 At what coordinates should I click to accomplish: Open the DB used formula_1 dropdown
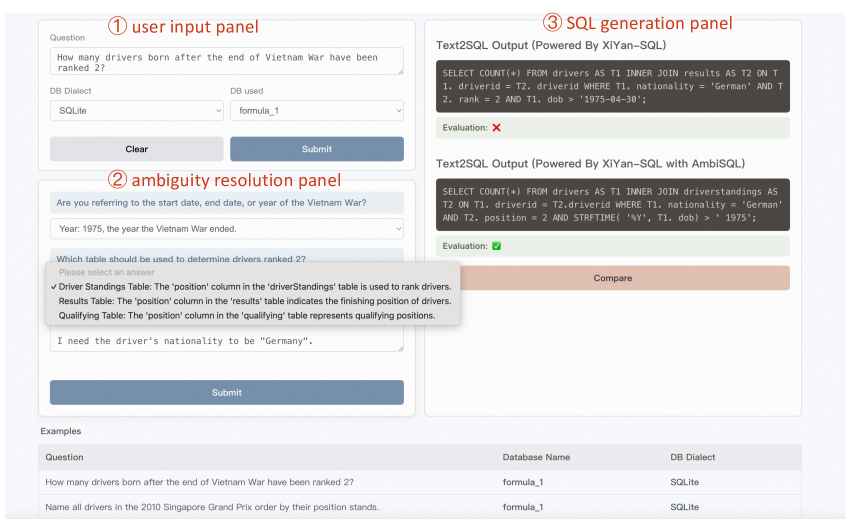click(x=316, y=111)
